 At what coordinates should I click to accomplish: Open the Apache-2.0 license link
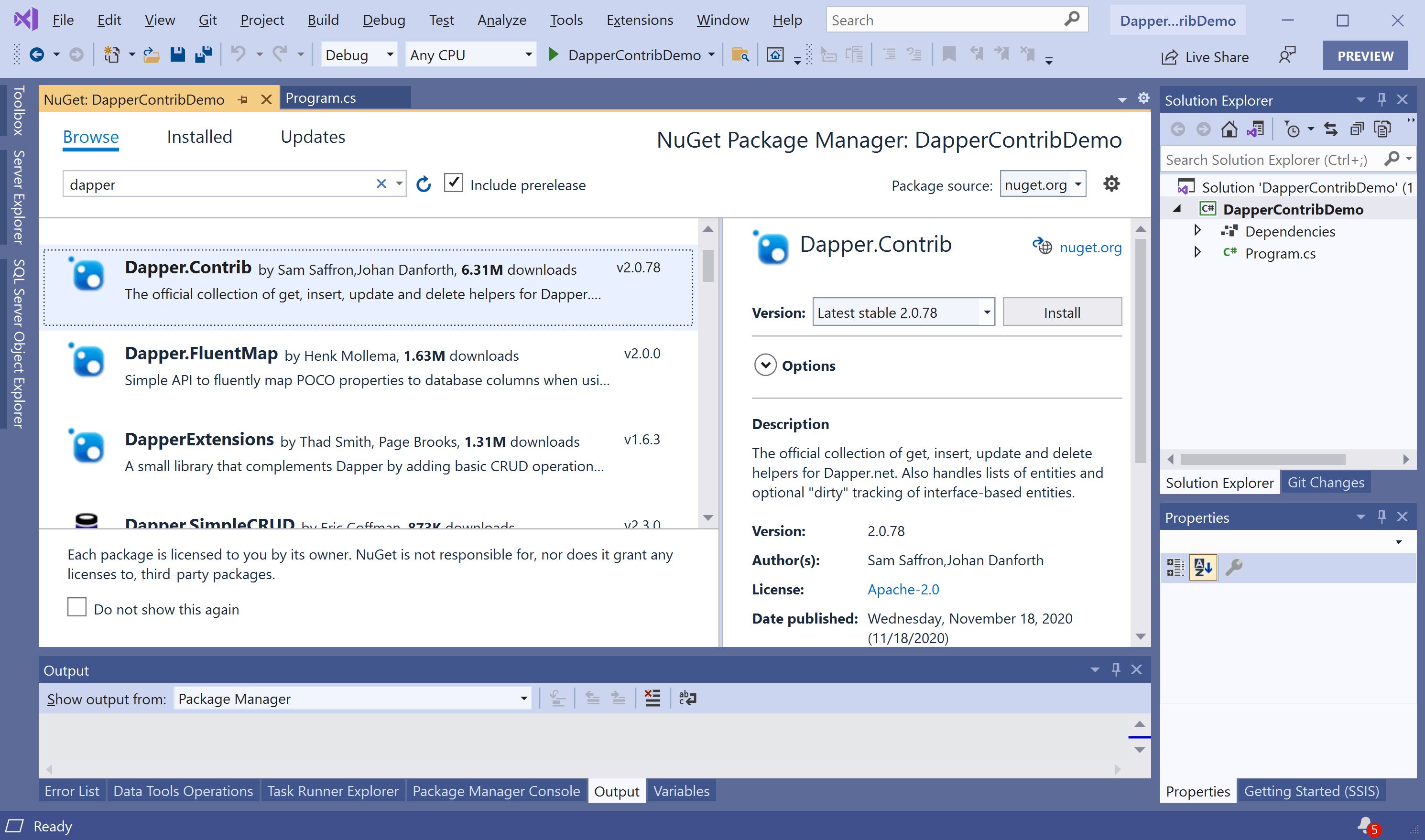pos(903,589)
